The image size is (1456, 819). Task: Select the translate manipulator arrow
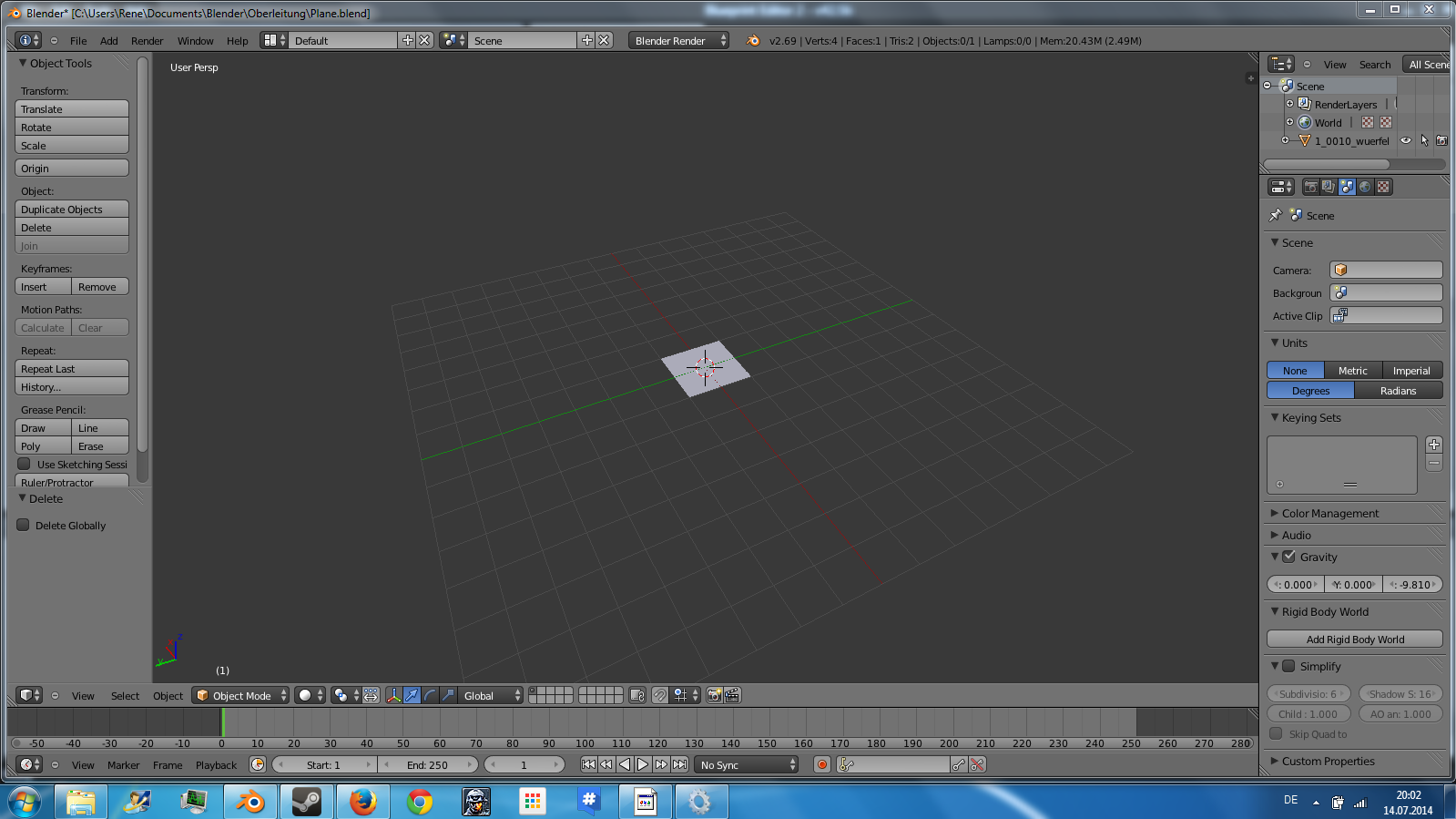[412, 695]
